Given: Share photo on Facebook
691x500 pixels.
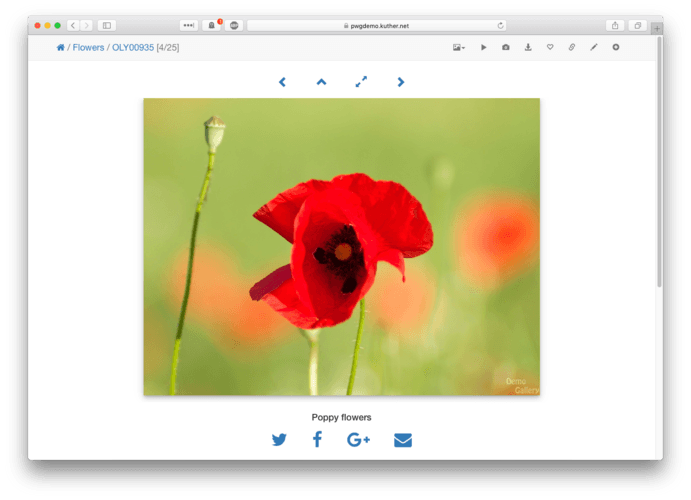Looking at the screenshot, I should click(x=317, y=440).
